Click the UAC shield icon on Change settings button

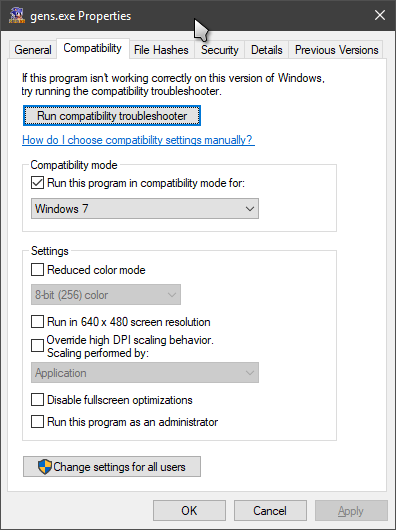45,467
